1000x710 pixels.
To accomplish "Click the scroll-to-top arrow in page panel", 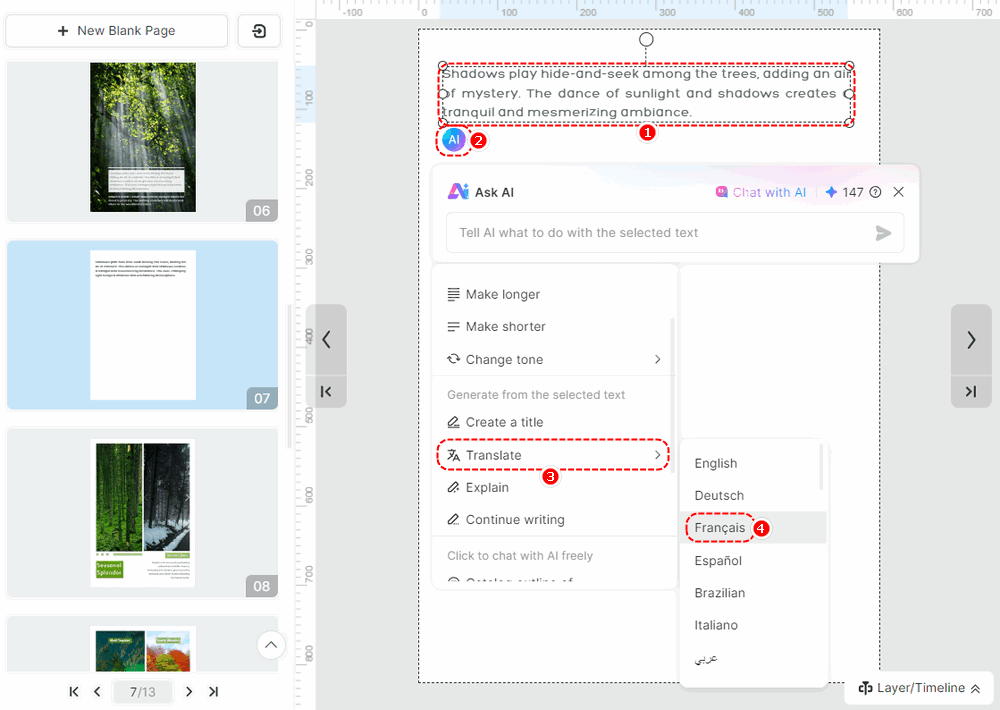I will [271, 645].
